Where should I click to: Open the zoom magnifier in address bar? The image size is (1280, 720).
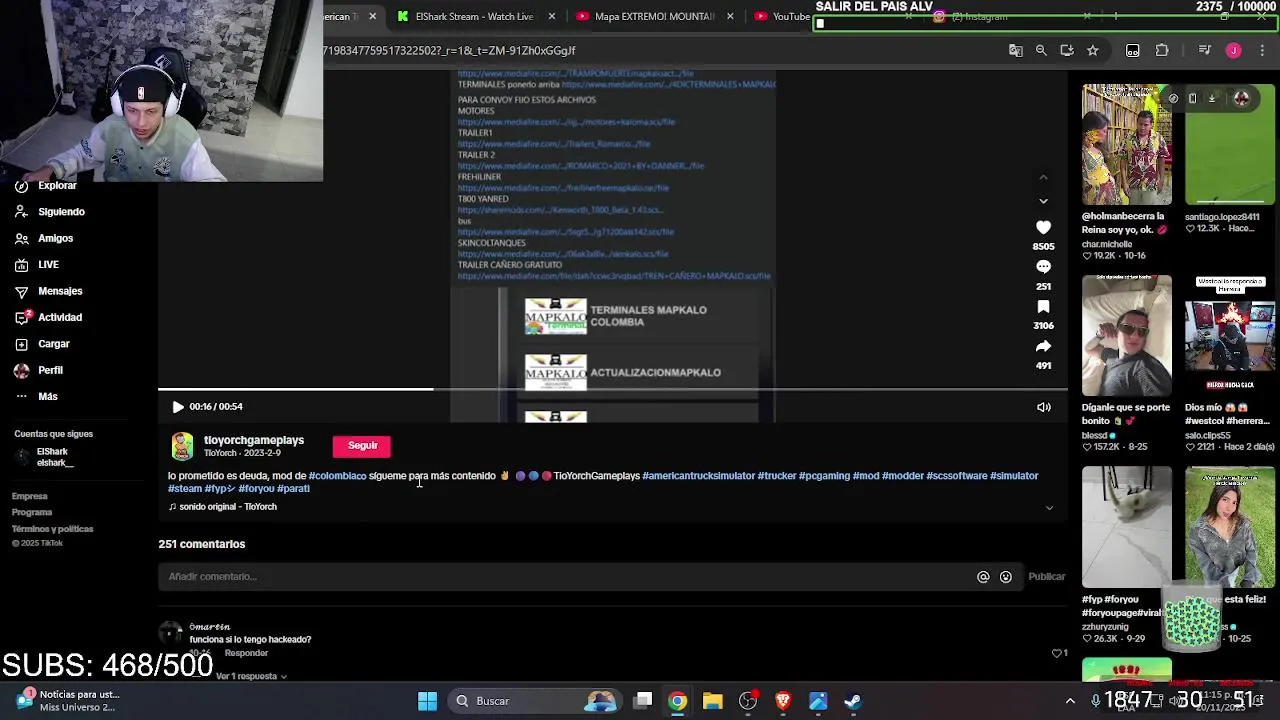point(1041,50)
